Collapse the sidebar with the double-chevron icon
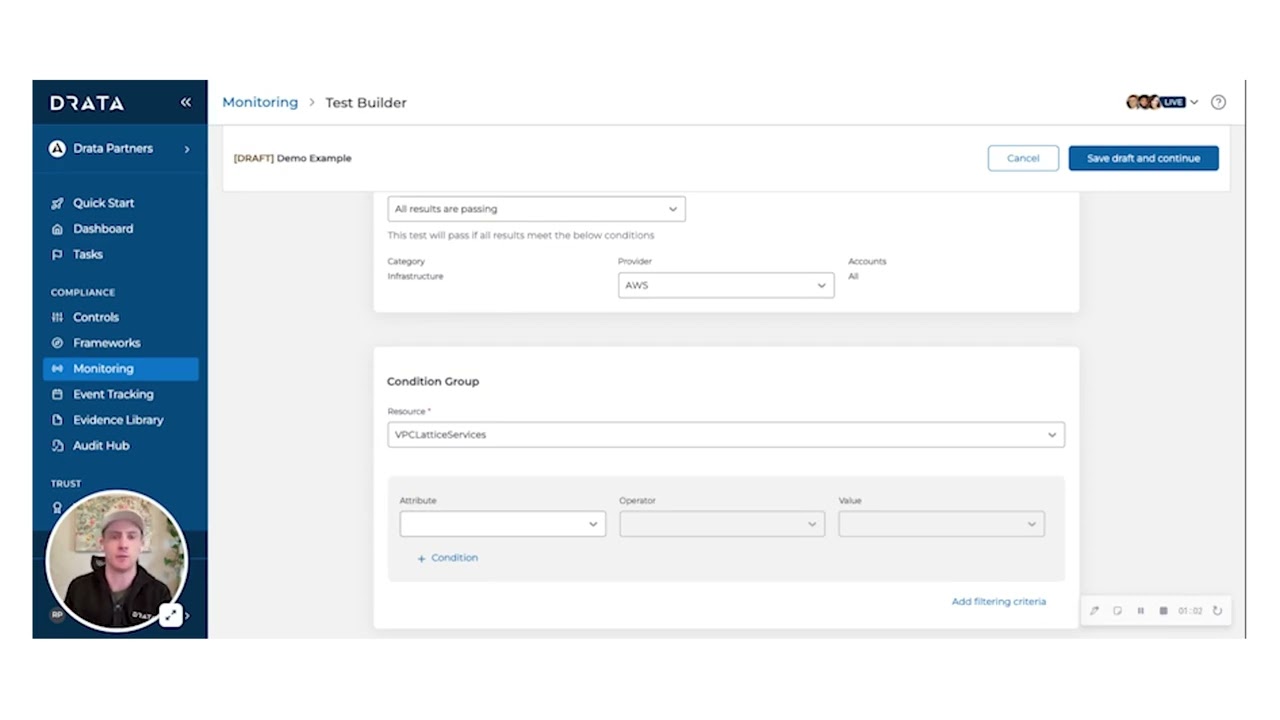The width and height of the screenshot is (1280, 720). click(186, 102)
